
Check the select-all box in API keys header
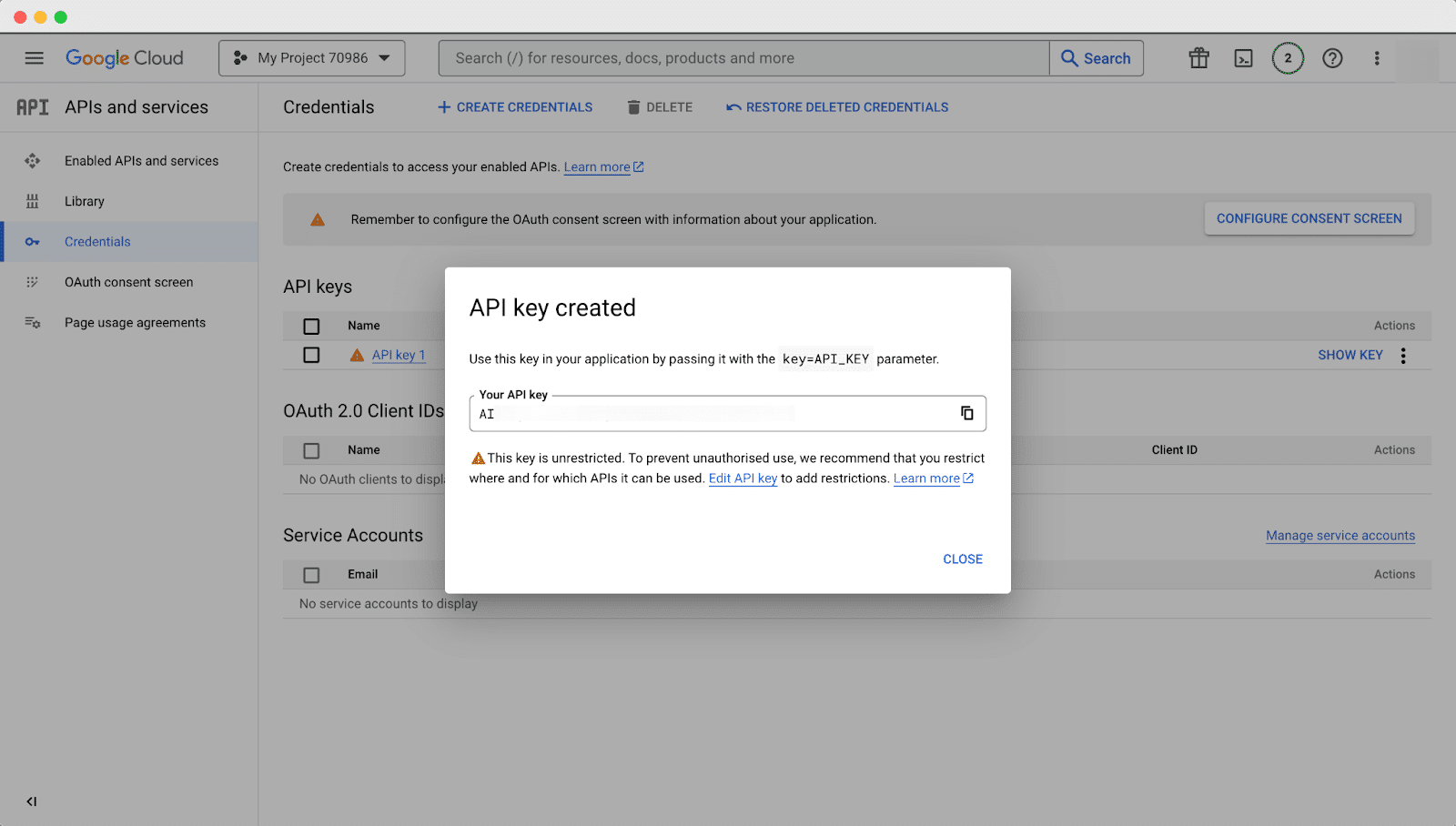click(311, 325)
